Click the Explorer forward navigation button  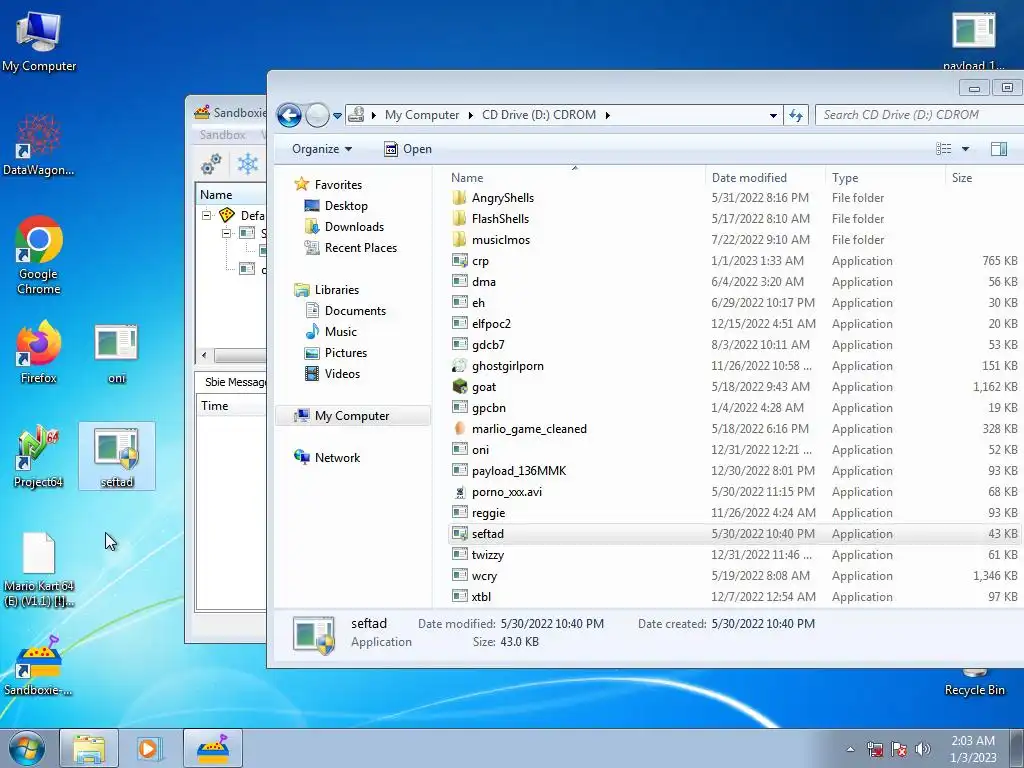click(x=317, y=116)
